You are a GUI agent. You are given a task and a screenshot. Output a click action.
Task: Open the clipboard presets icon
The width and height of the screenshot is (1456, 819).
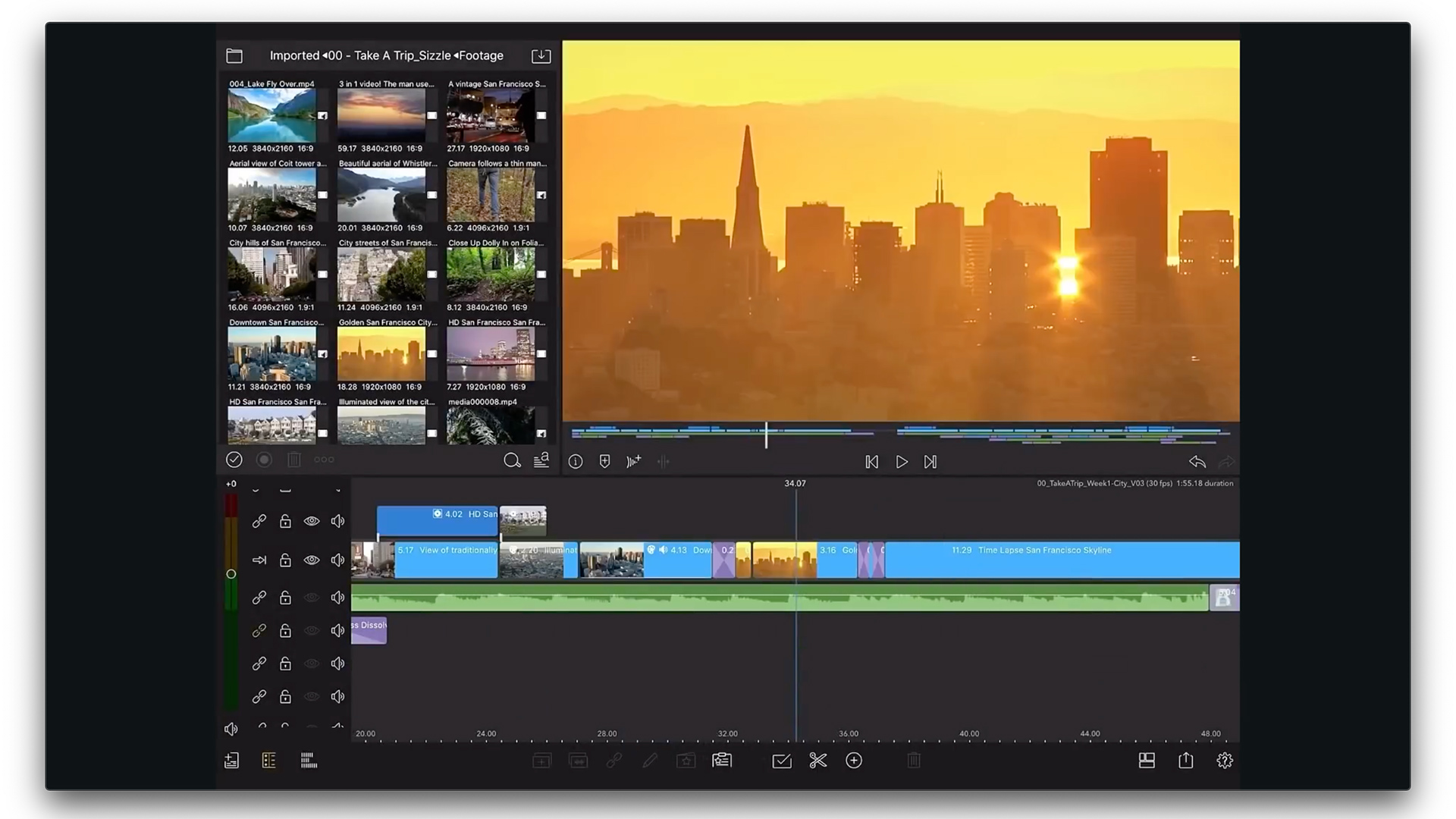pos(722,761)
